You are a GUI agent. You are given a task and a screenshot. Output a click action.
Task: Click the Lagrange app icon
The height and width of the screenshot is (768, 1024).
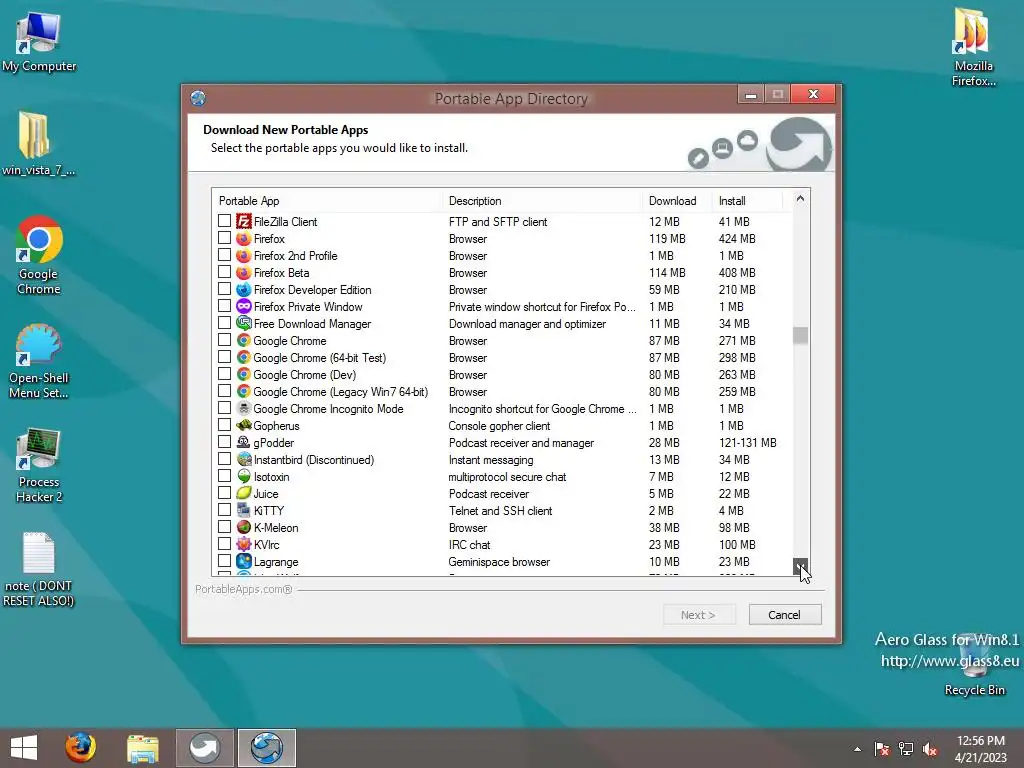point(244,561)
